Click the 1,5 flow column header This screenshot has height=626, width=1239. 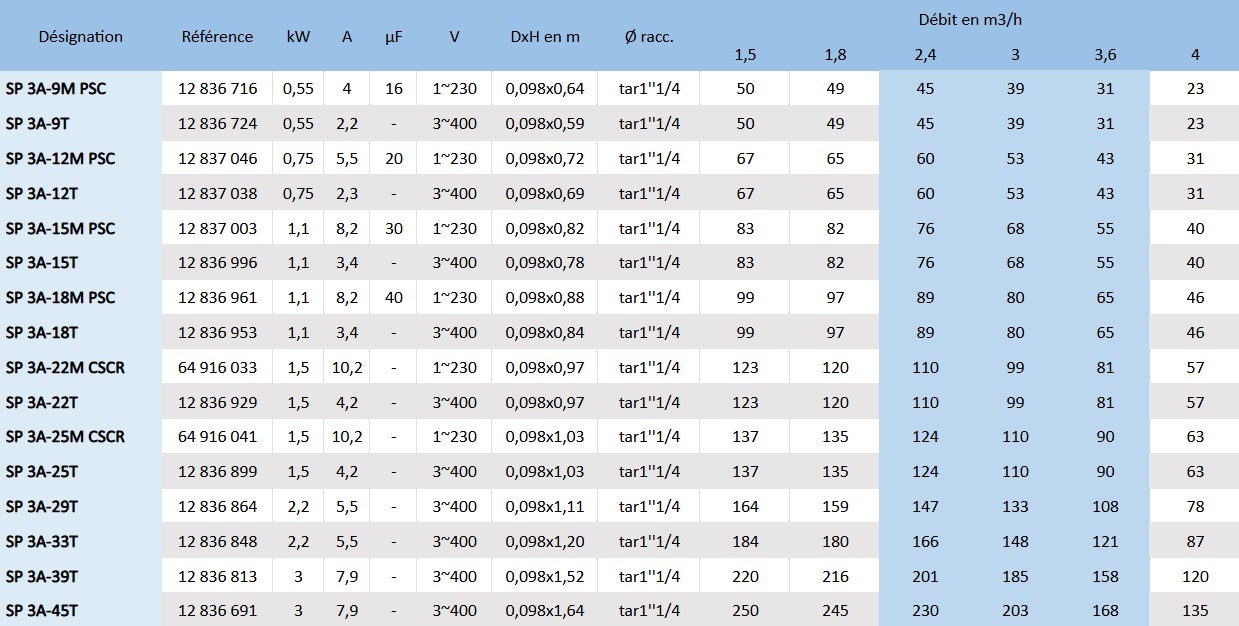pyautogui.click(x=746, y=56)
